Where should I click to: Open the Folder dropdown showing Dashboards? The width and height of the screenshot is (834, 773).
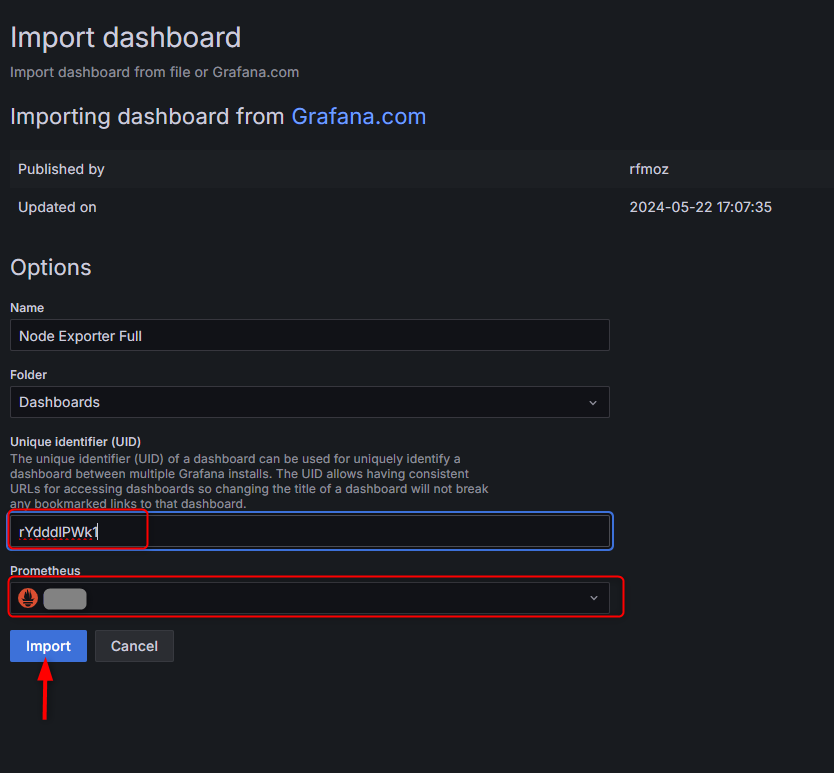coord(310,402)
